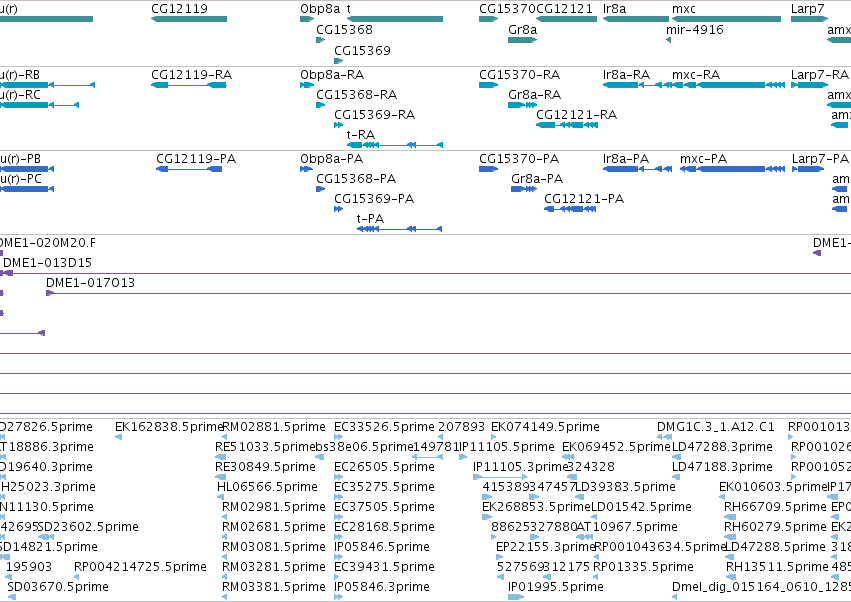Select the CG15370-PA protein label

(519, 159)
